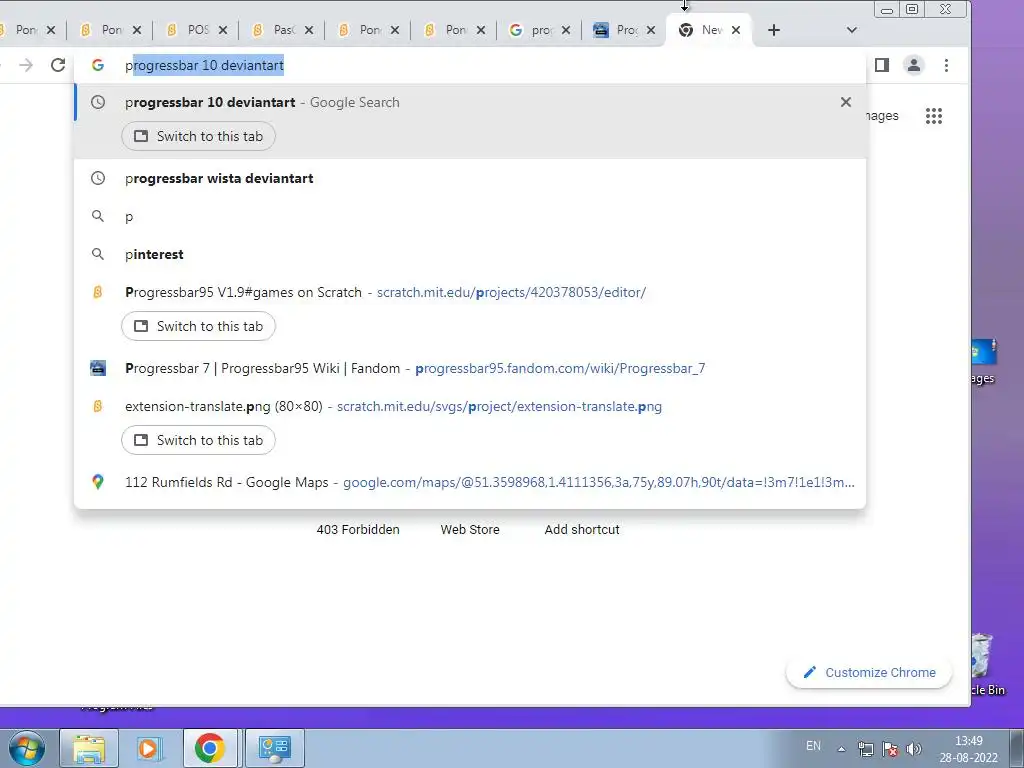Open the 112 Rumfields Rd Google Maps suggestion
The image size is (1024, 768).
coord(470,482)
